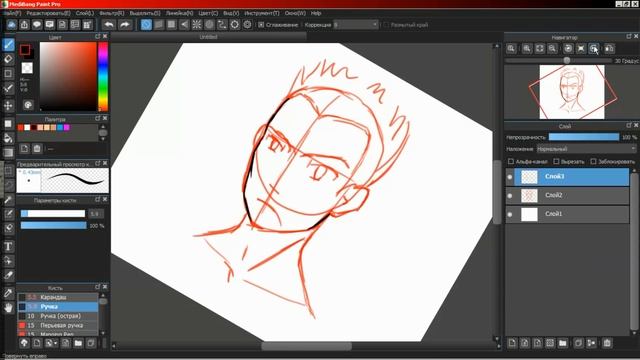Switch to Untitled canvas tab
The image size is (640, 360).
tap(208, 37)
